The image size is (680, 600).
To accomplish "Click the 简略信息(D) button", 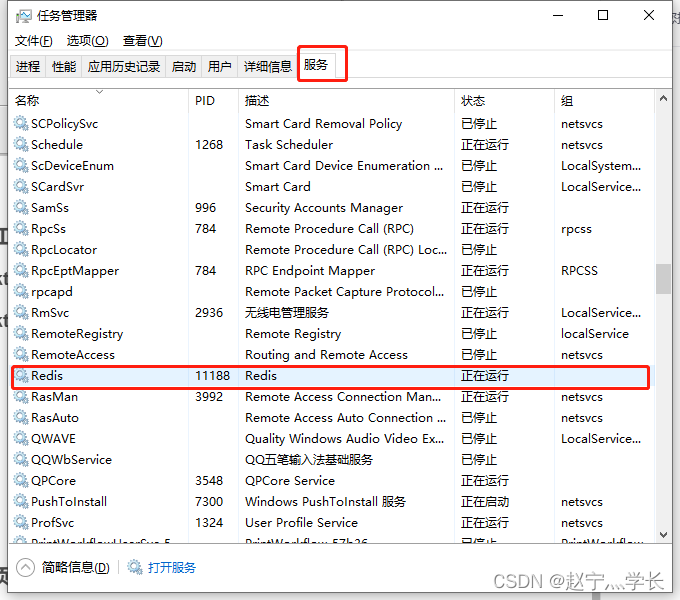I will tap(75, 567).
